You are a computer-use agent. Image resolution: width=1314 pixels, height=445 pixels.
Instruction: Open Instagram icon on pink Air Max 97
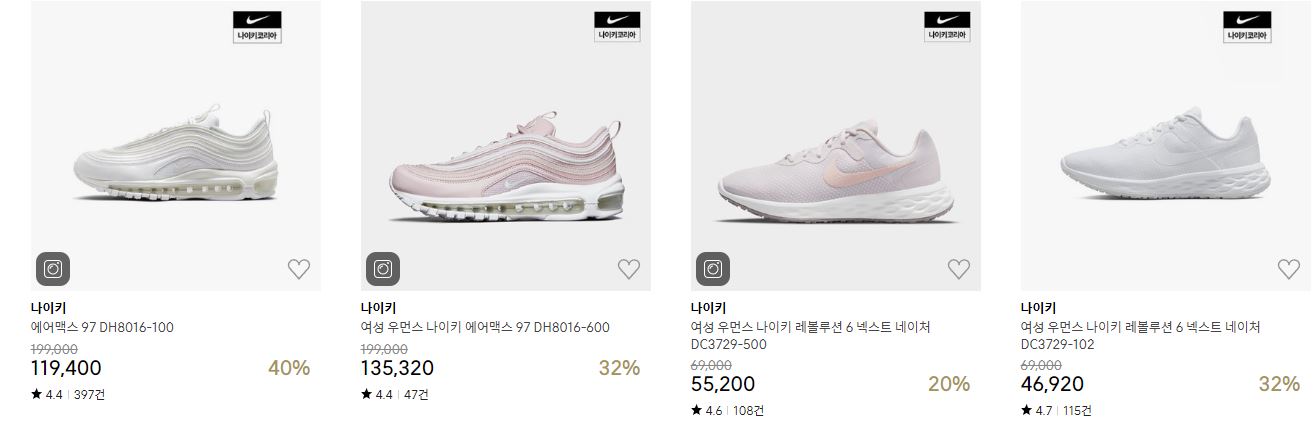[383, 268]
